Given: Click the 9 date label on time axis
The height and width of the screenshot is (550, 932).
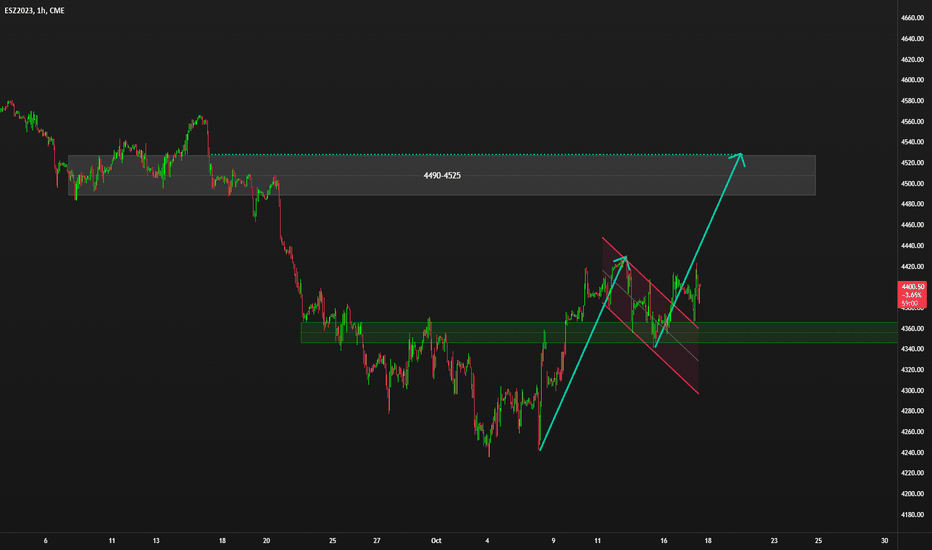Looking at the screenshot, I should coord(553,540).
